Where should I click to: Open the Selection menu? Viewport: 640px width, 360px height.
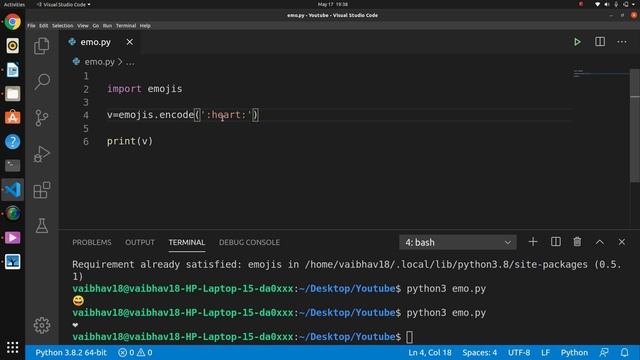[62, 26]
